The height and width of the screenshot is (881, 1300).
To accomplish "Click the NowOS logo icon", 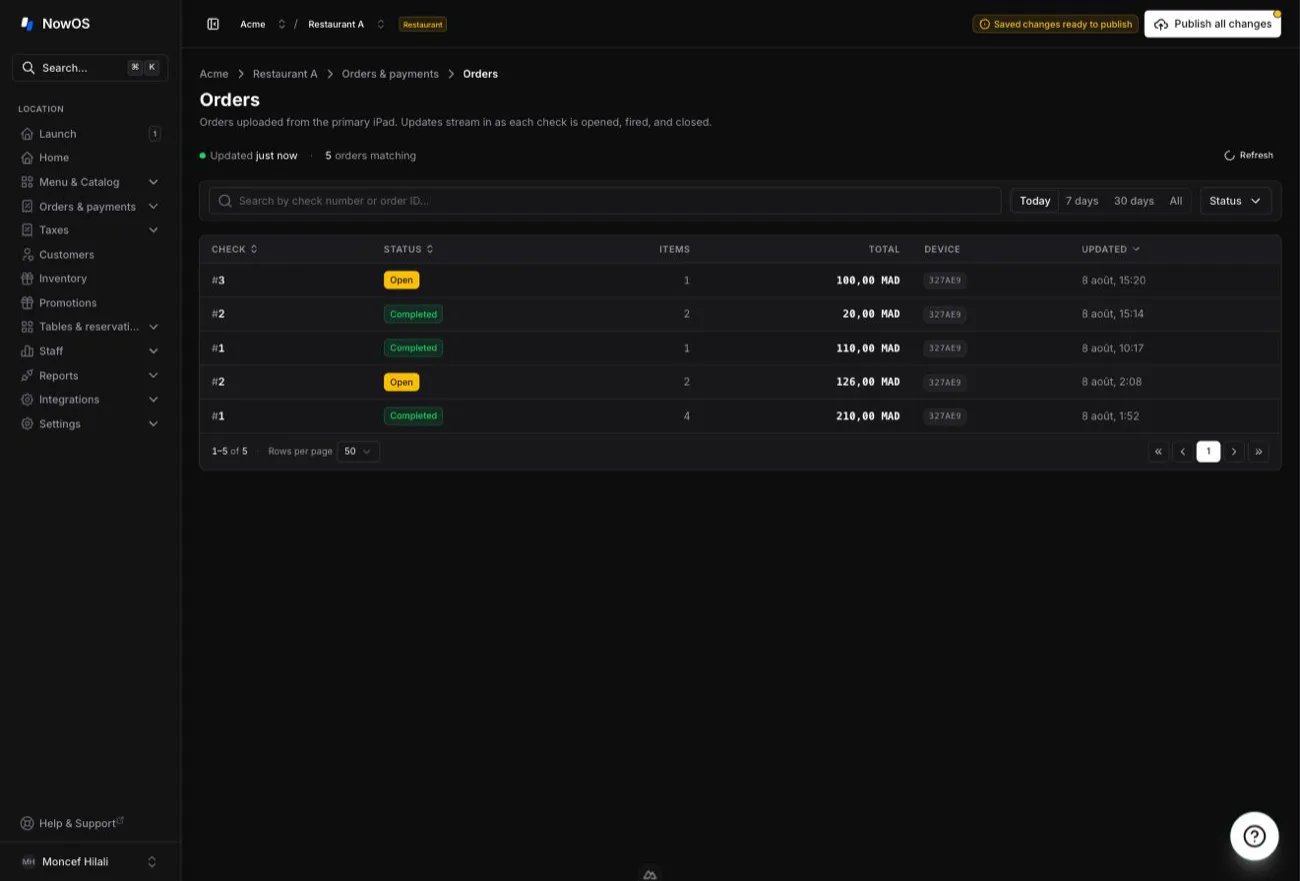I will click(x=27, y=23).
